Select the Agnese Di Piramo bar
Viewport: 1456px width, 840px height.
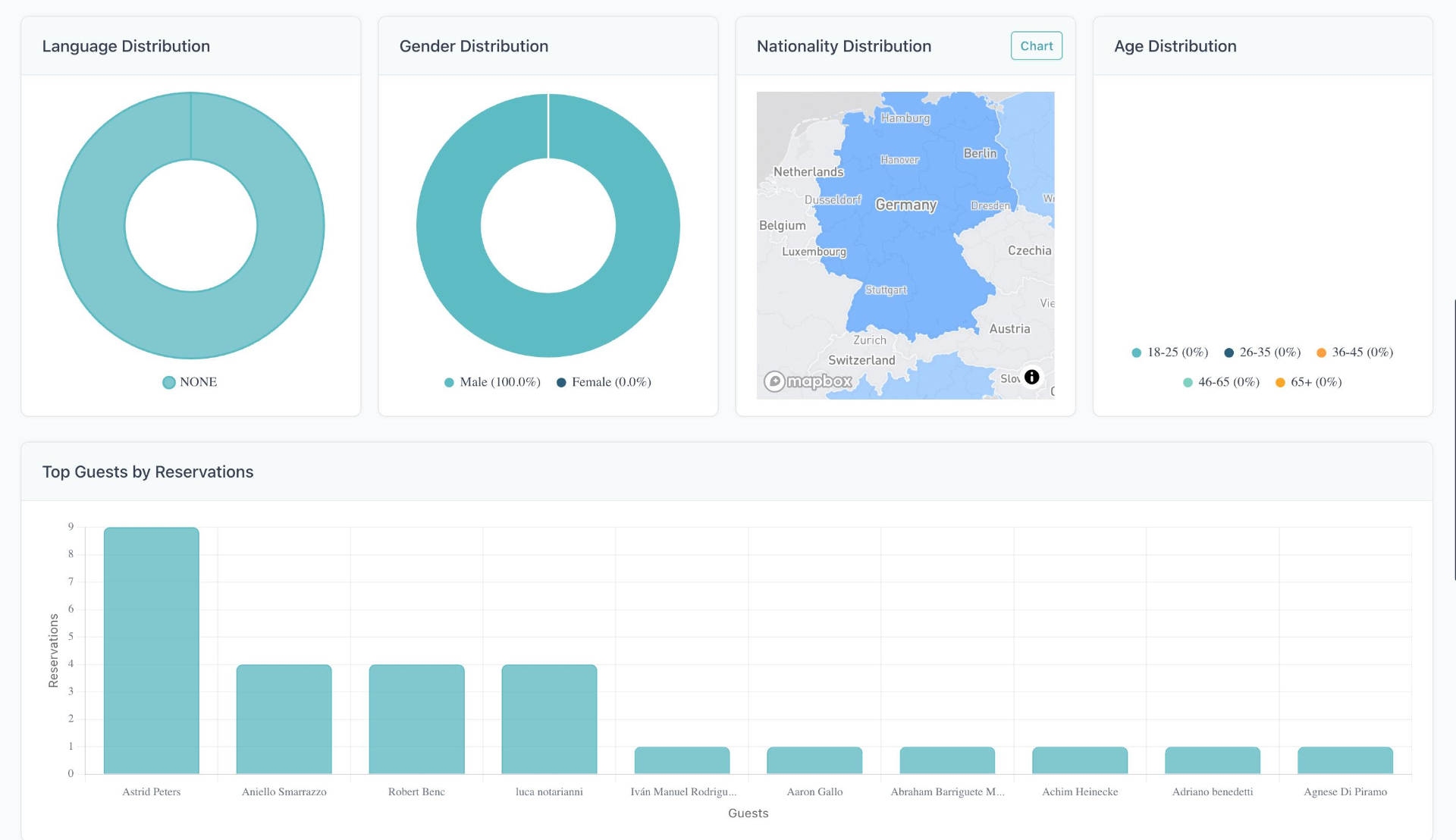[x=1346, y=760]
